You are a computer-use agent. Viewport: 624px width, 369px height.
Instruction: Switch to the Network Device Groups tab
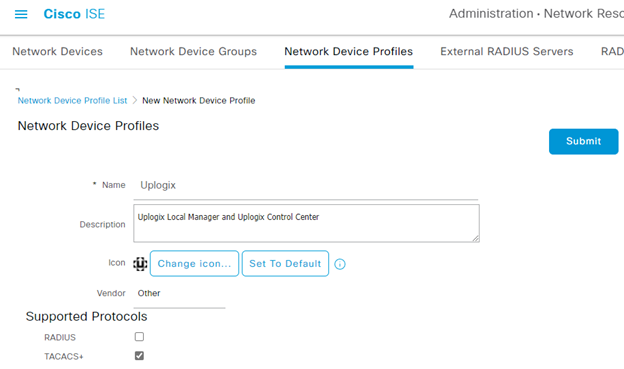point(193,51)
